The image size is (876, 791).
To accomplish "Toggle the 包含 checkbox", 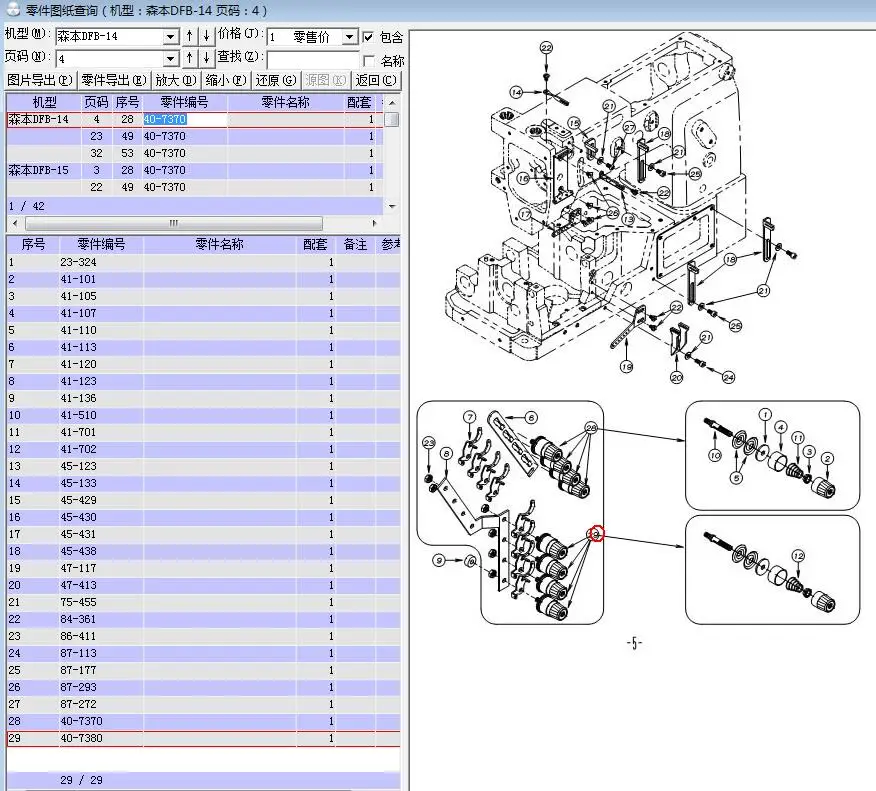I will coord(368,37).
